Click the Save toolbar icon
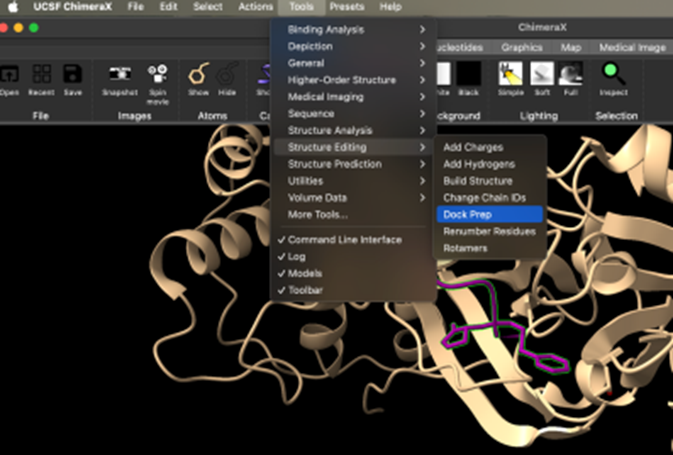 pyautogui.click(x=72, y=74)
